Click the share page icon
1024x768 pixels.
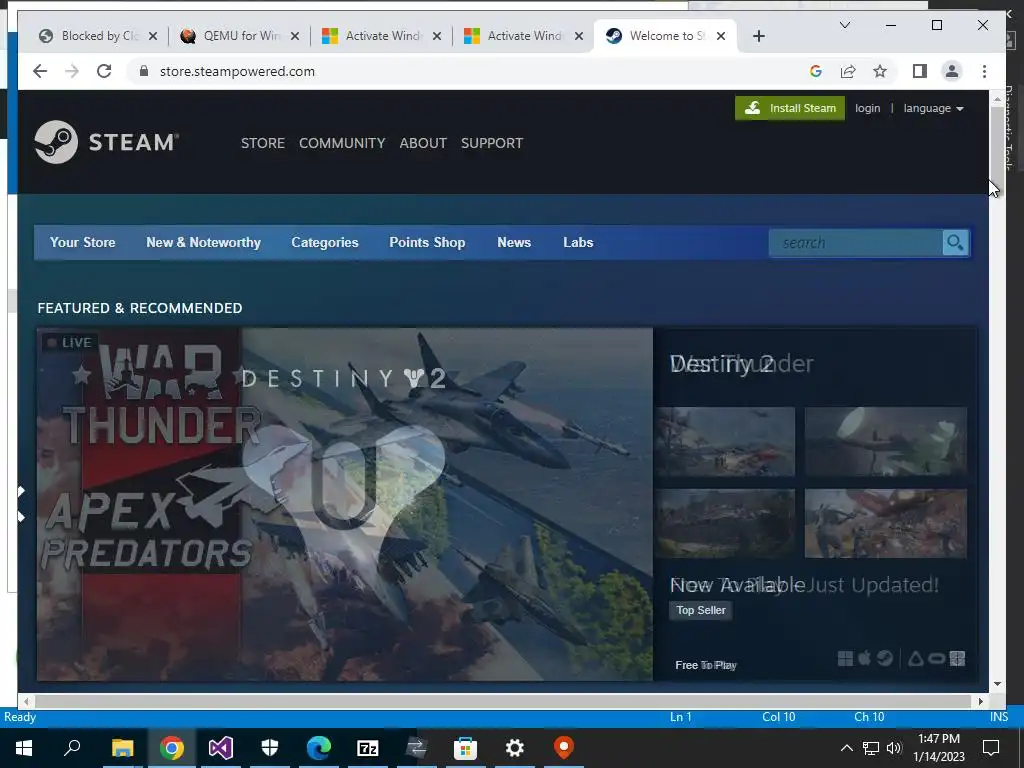coord(848,71)
